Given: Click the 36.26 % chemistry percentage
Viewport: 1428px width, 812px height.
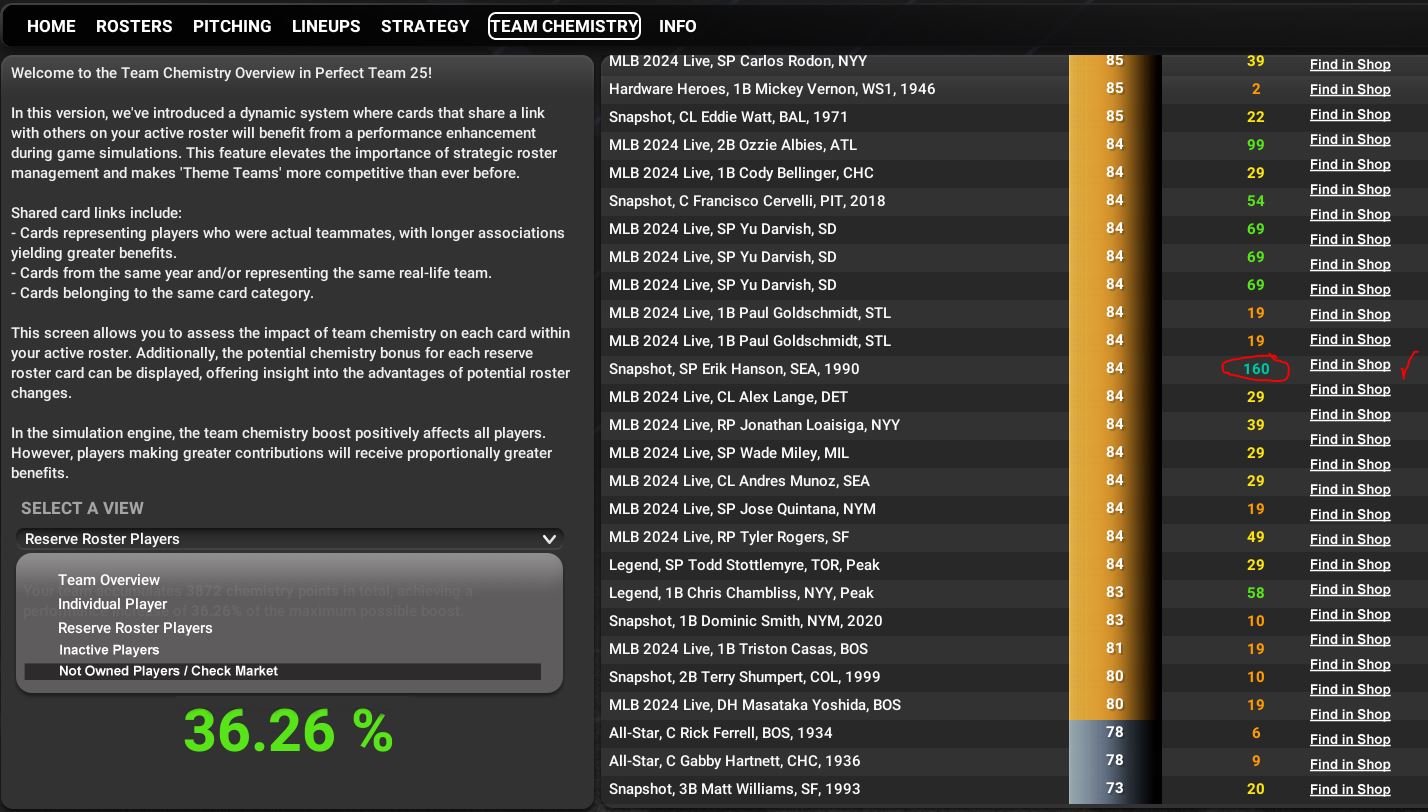Looking at the screenshot, I should 288,731.
